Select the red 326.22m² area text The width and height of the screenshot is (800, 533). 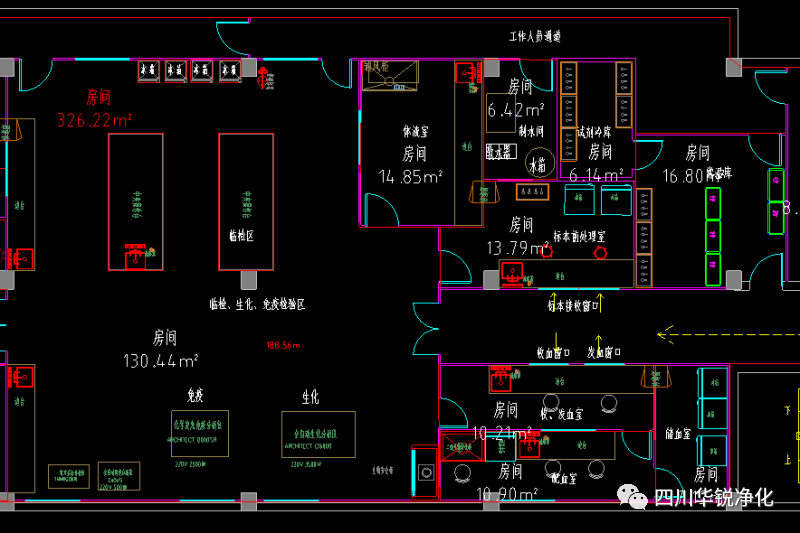96,120
